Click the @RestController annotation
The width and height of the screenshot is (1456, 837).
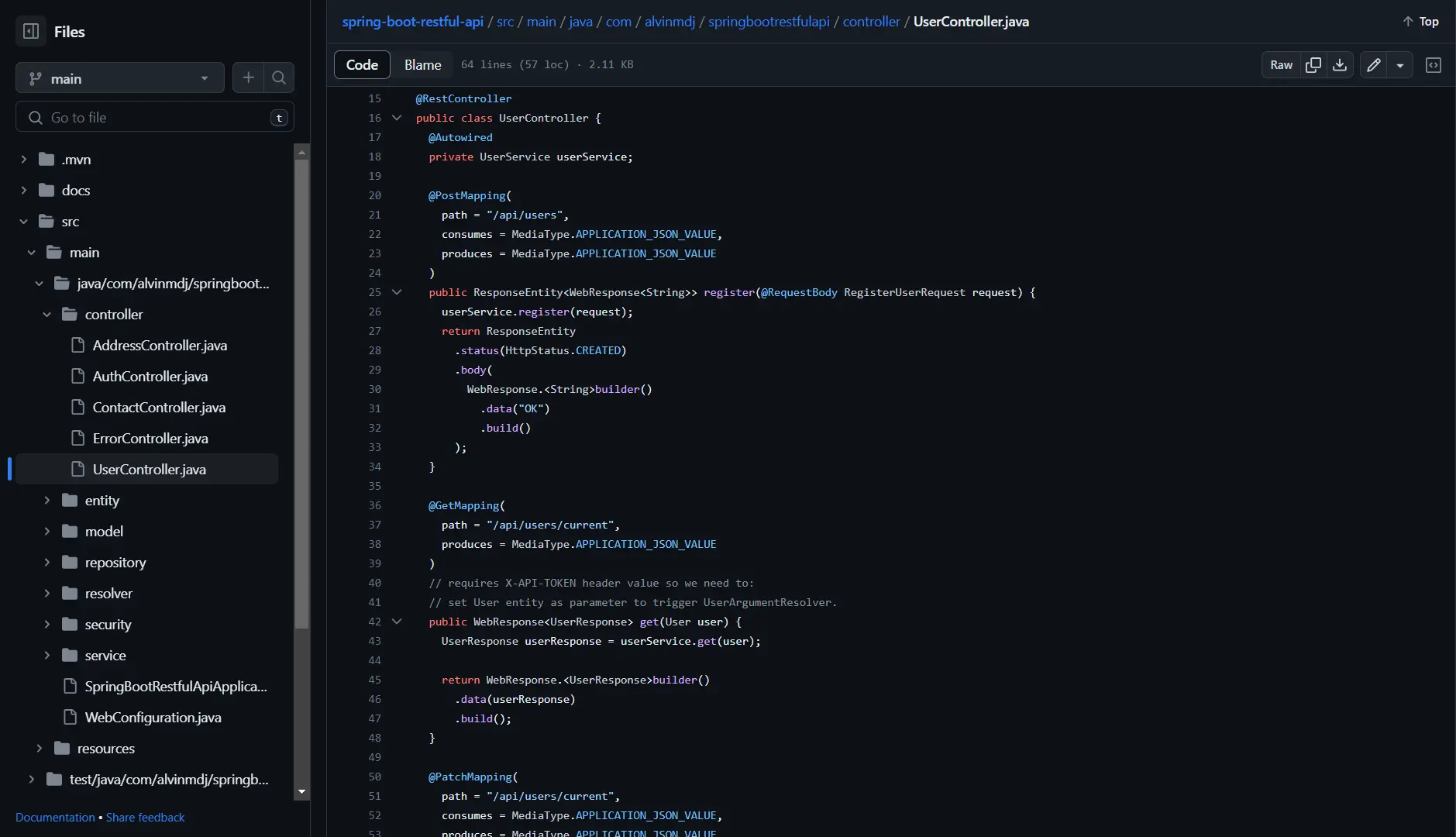[463, 98]
